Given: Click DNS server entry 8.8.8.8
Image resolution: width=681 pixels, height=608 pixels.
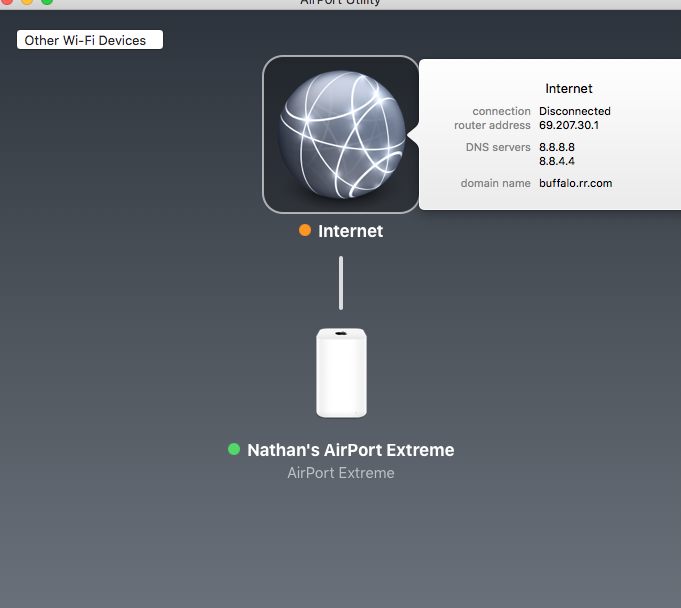Looking at the screenshot, I should [557, 147].
